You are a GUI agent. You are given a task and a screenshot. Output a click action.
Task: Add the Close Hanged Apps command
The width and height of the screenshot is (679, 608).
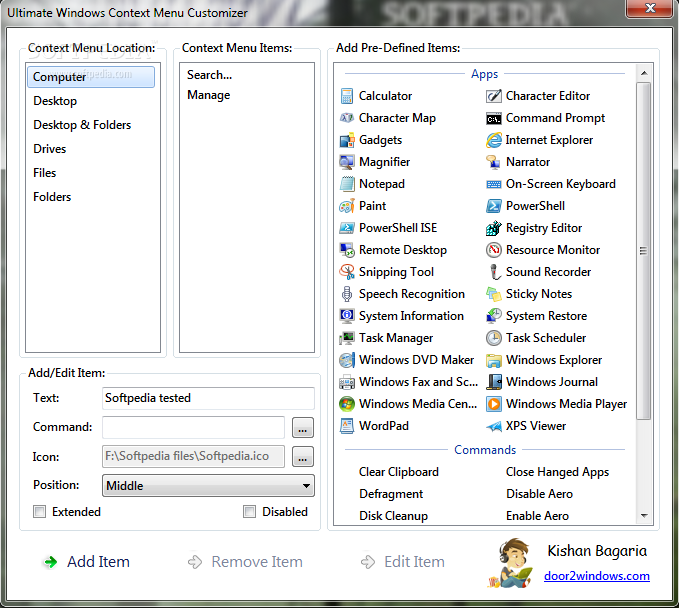coord(558,472)
